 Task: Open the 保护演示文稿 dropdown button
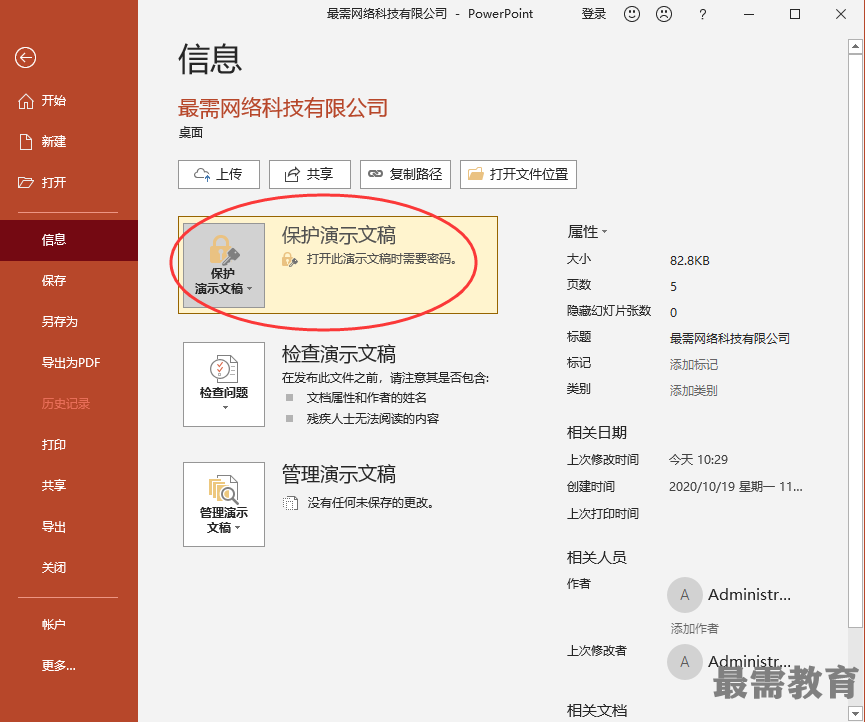(224, 265)
